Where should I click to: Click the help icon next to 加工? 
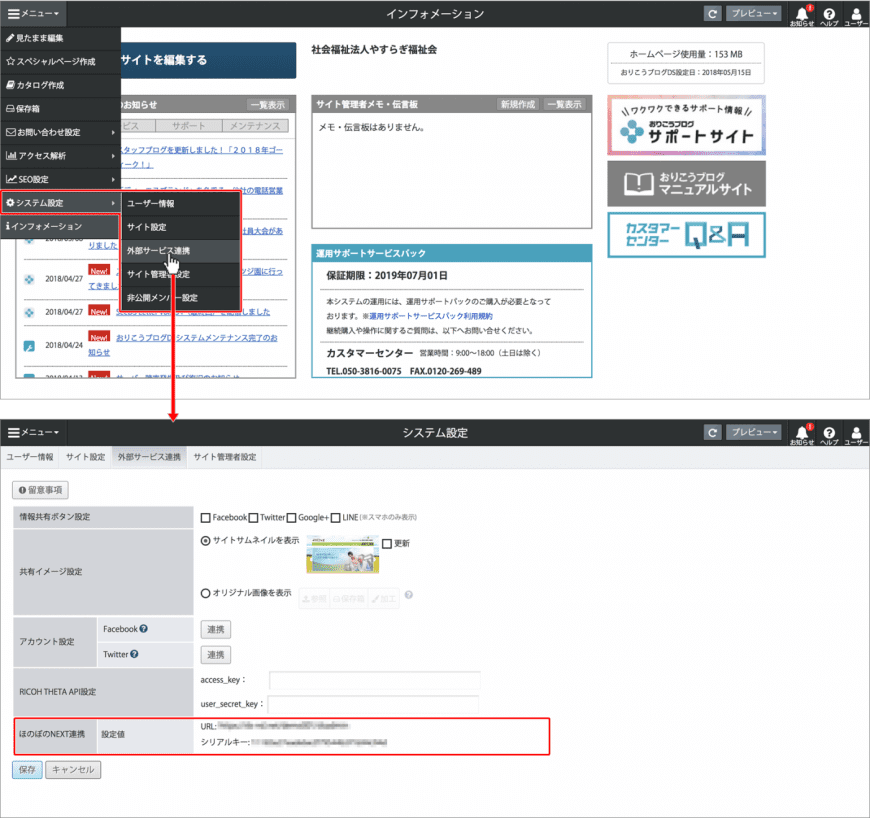coord(409,595)
